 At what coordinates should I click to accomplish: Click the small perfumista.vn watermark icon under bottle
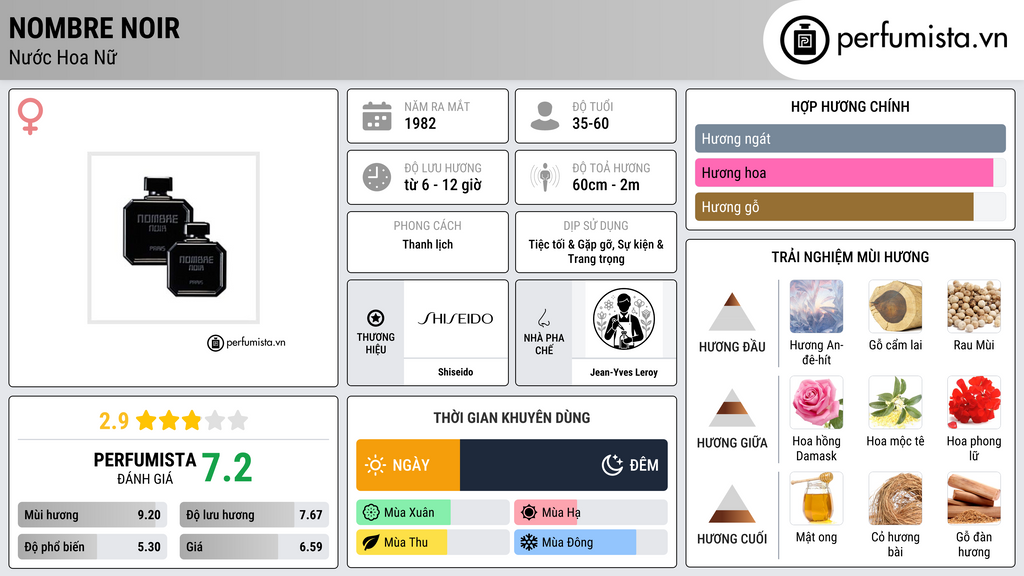pos(215,343)
